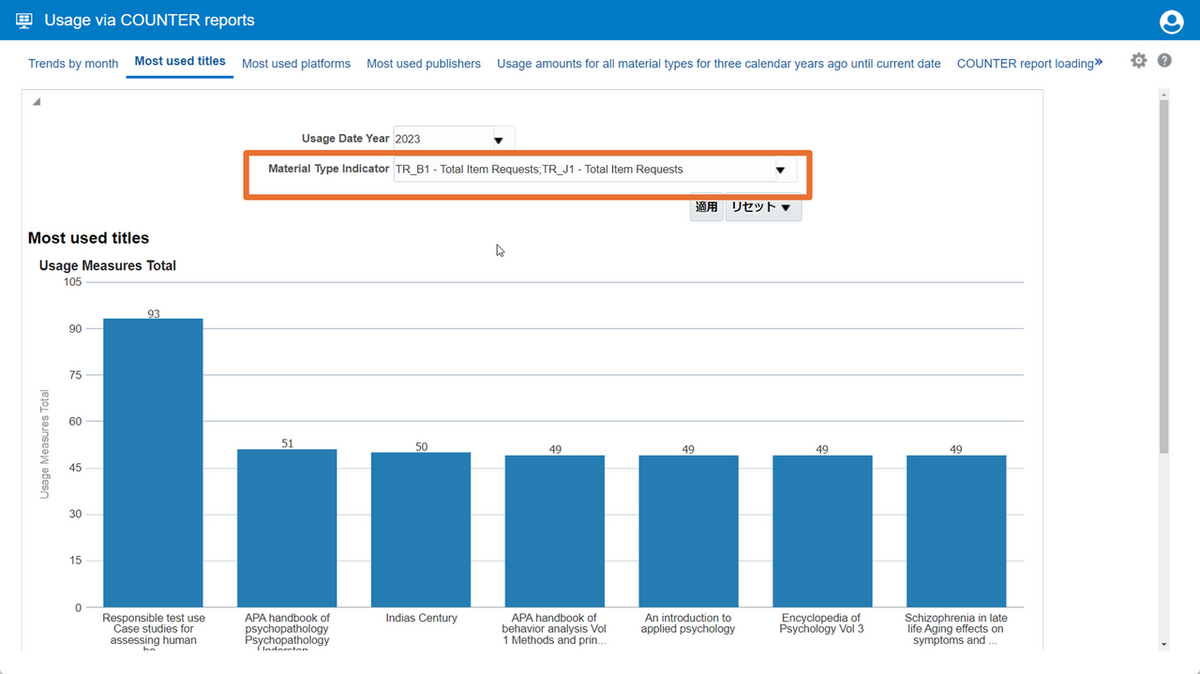1200x674 pixels.
Task: Click the 適用 apply button
Action: coord(706,207)
